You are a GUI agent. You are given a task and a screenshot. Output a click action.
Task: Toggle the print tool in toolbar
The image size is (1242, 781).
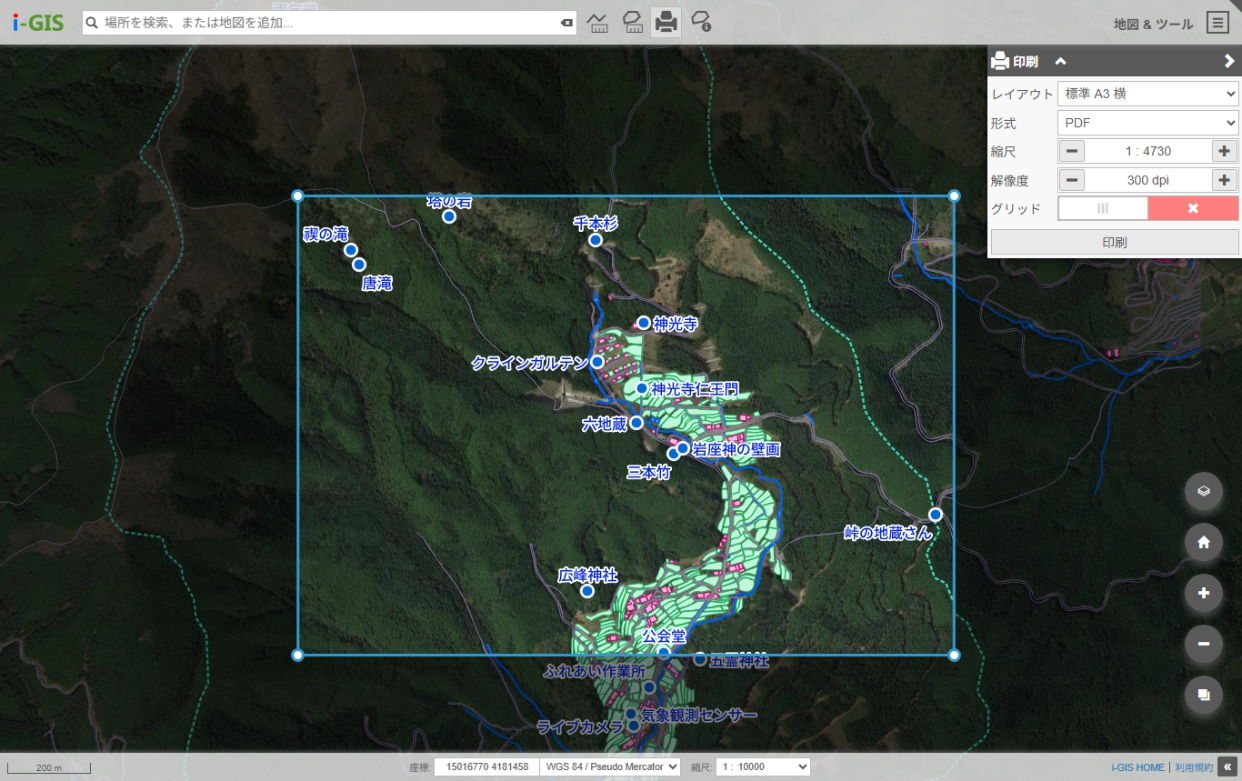(666, 21)
